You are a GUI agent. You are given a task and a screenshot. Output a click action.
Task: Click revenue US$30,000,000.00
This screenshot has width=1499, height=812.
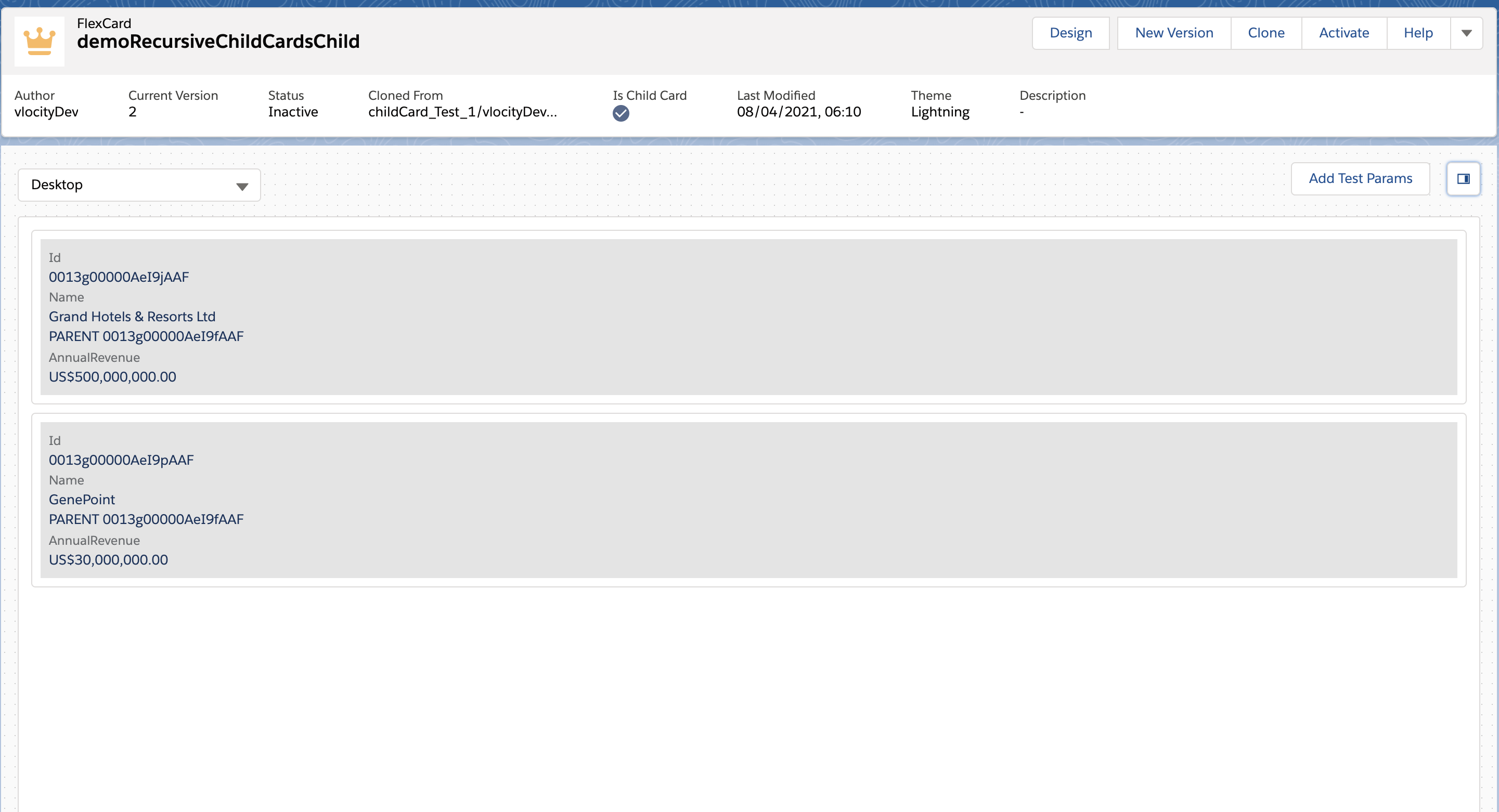click(x=108, y=560)
